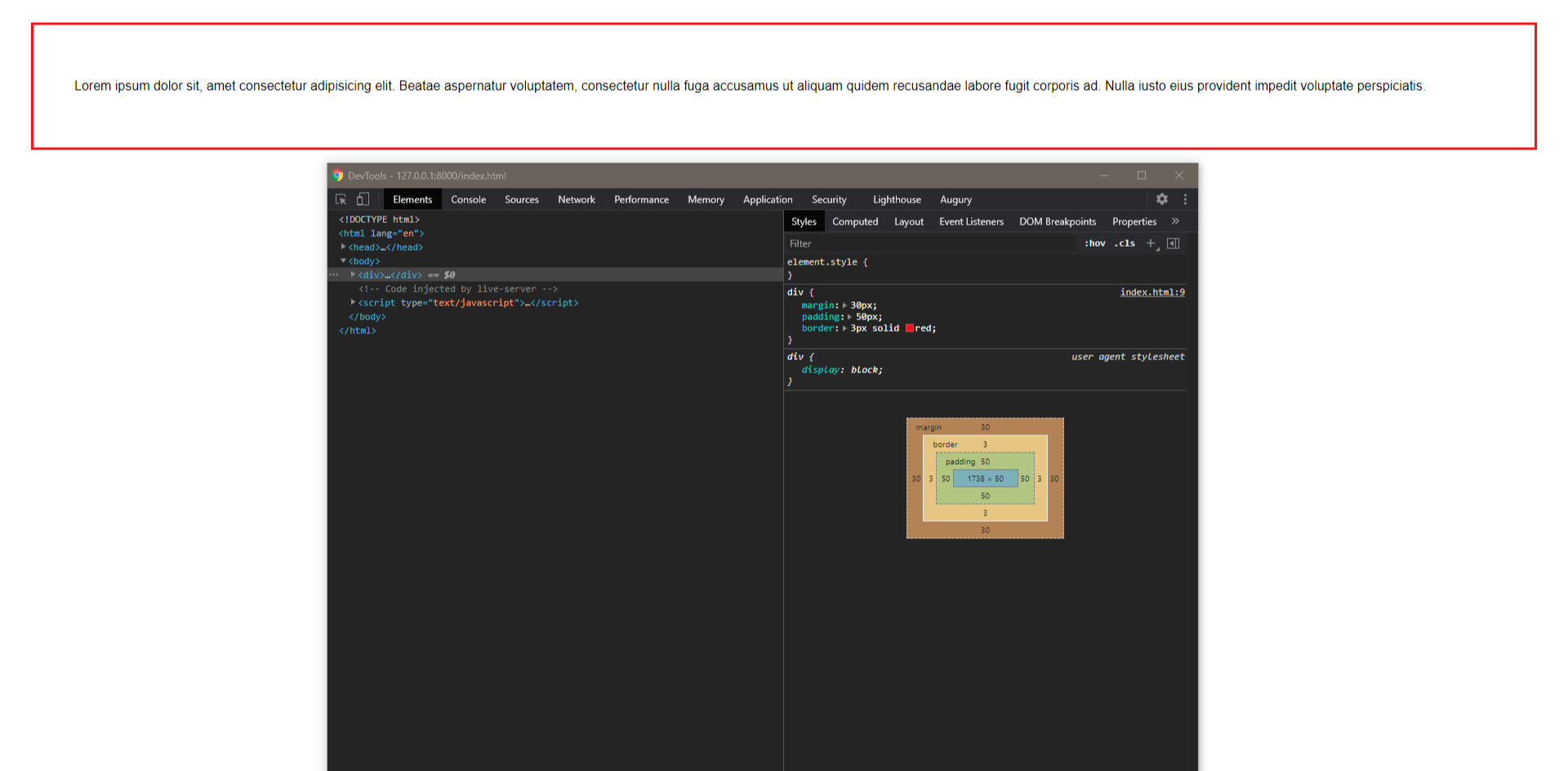Open the Event Listeners sidebar tab

971,221
